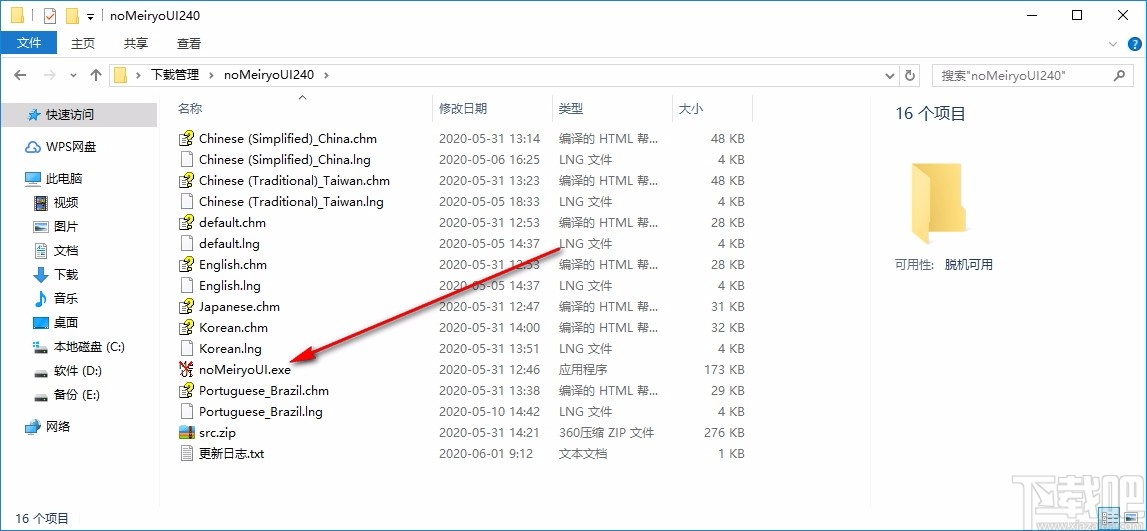This screenshot has height=531, width=1147.
Task: Open the noMeiryoUI.exe application icon
Action: point(187,369)
